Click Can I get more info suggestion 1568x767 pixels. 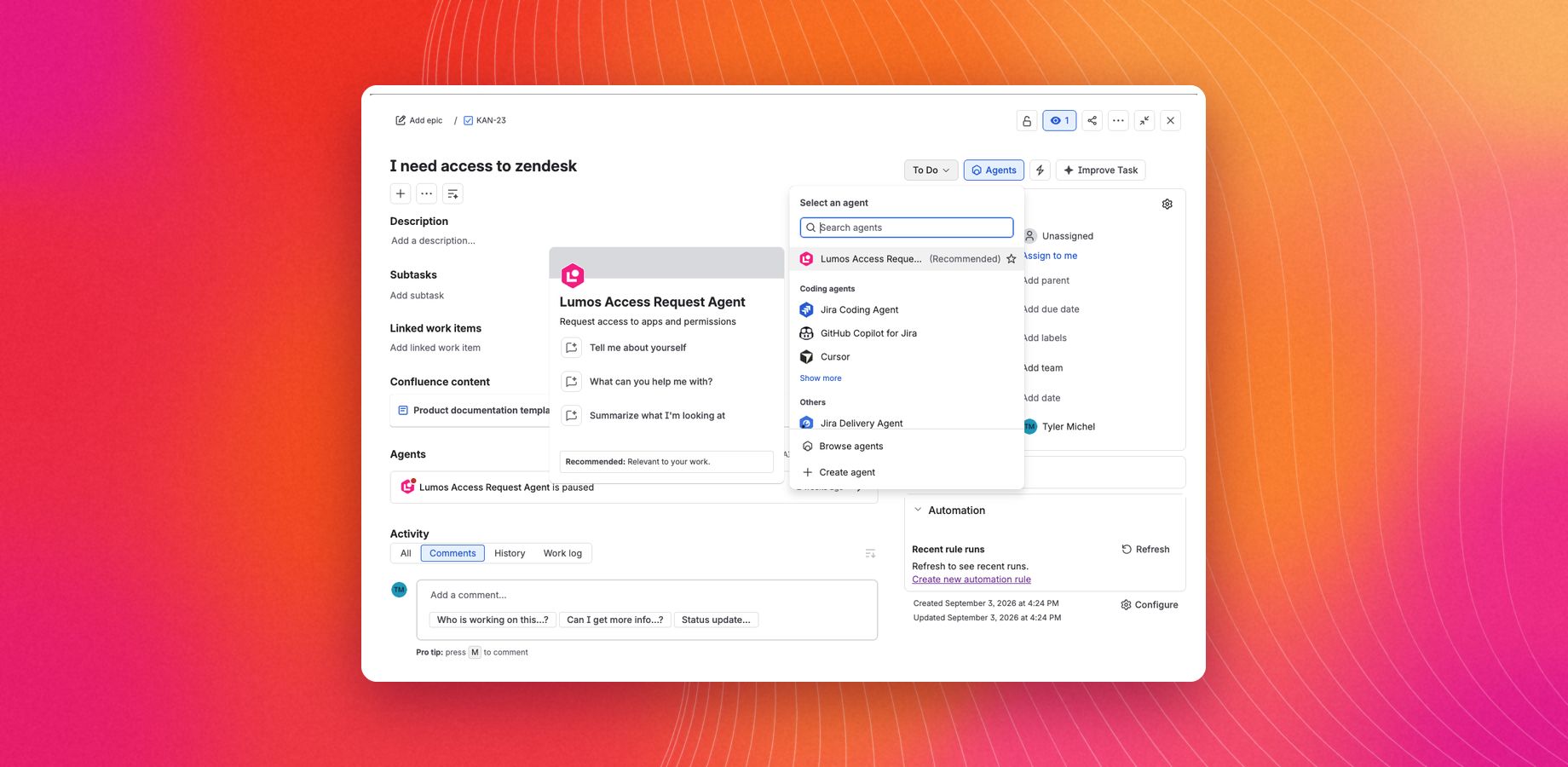614,620
